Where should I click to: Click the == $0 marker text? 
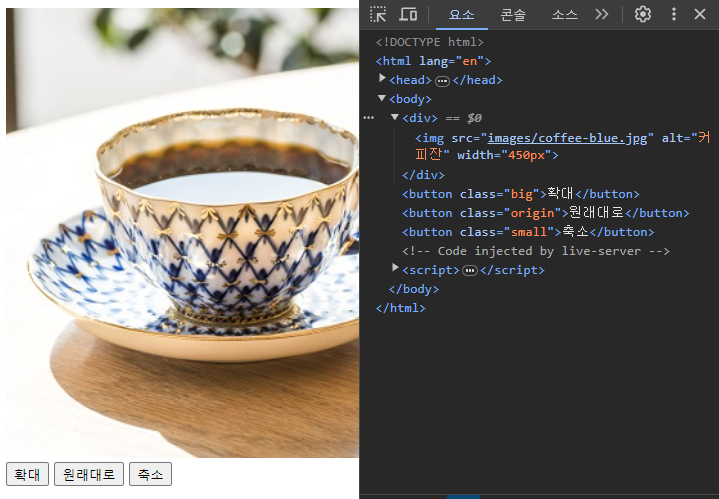(x=463, y=118)
